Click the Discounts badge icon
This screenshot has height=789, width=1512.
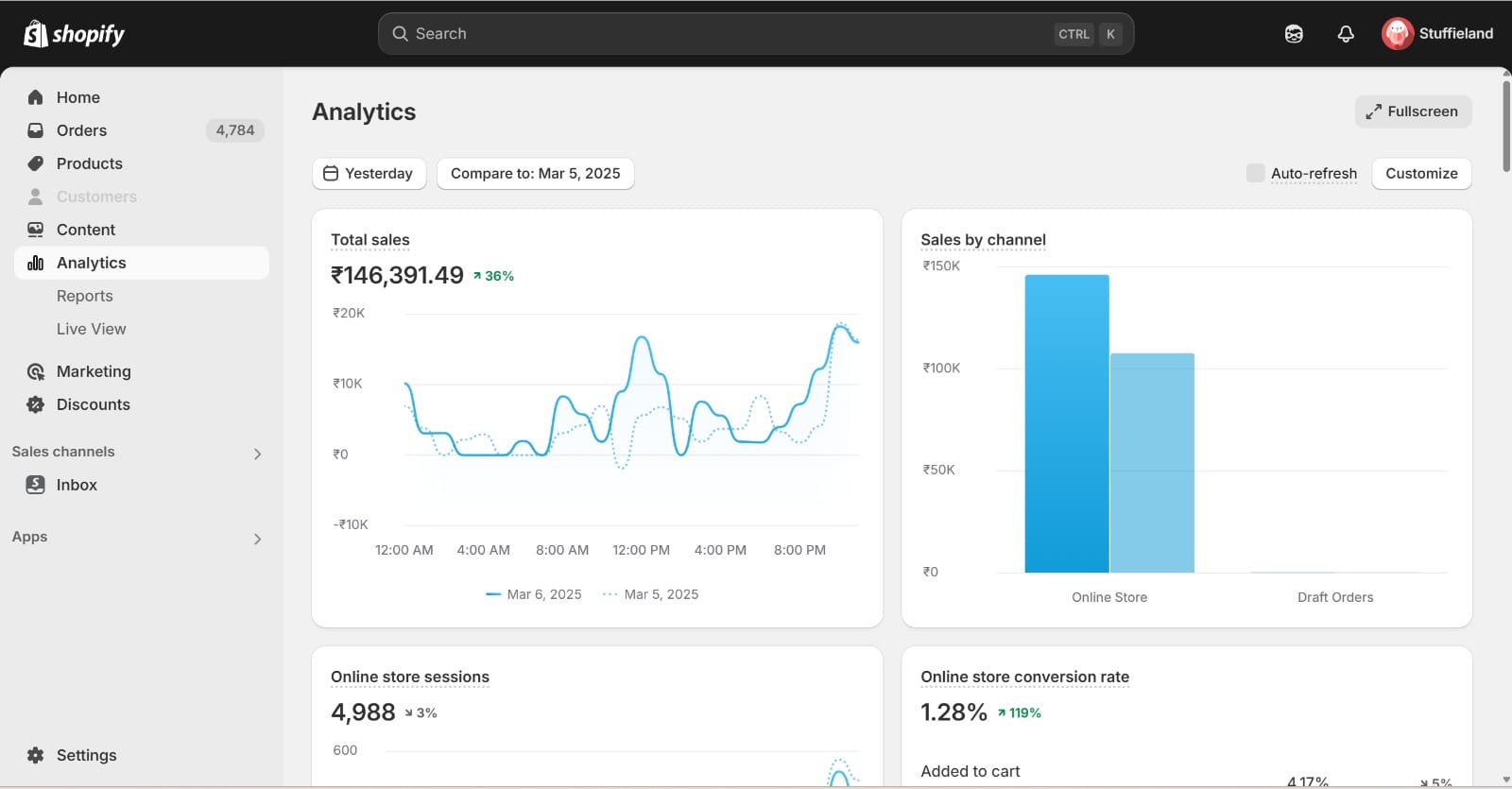tap(36, 404)
